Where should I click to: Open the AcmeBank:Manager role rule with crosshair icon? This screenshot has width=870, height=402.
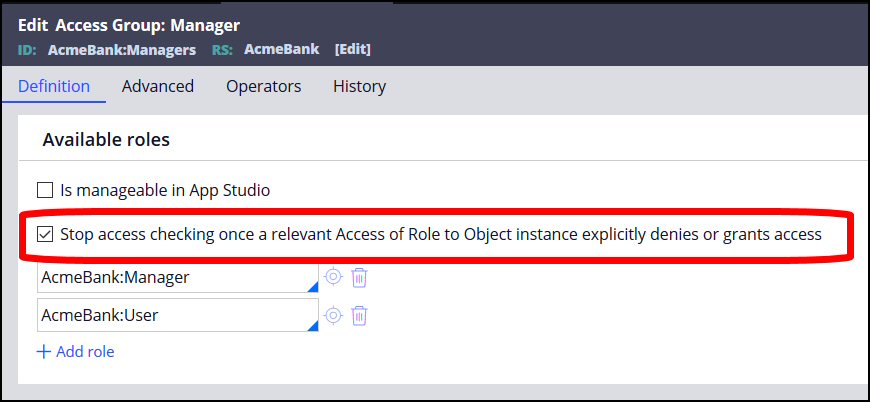click(334, 277)
